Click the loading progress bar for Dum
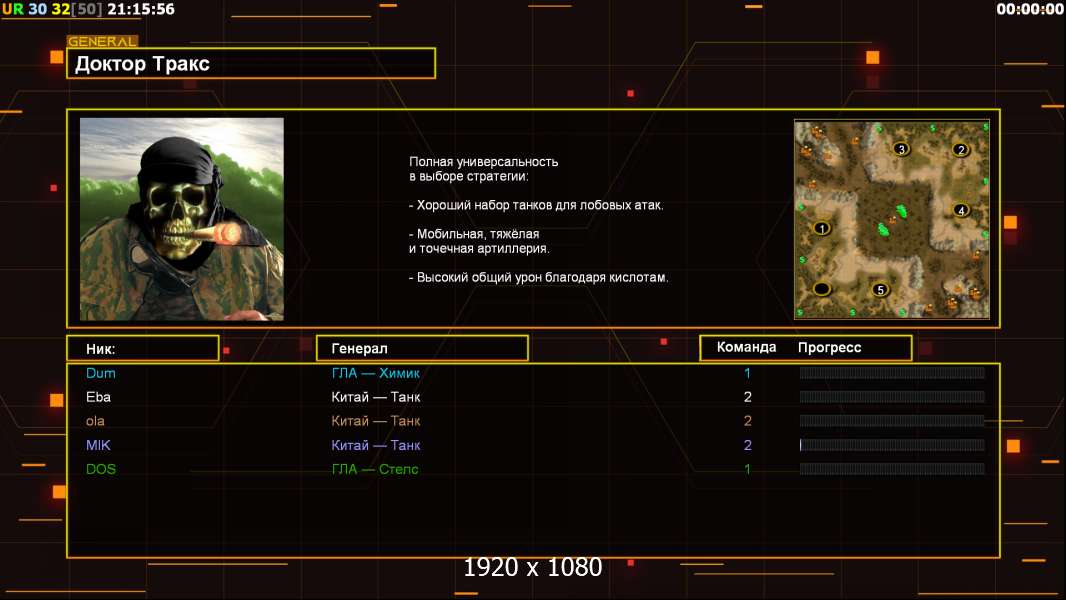Viewport: 1066px width, 600px height. click(892, 373)
